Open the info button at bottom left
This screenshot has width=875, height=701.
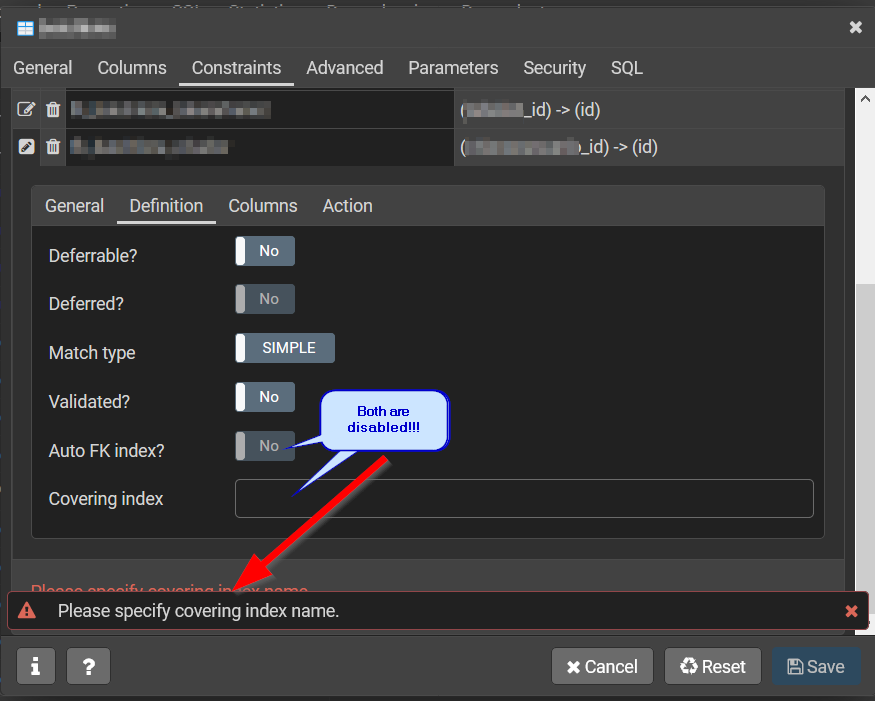pyautogui.click(x=36, y=666)
